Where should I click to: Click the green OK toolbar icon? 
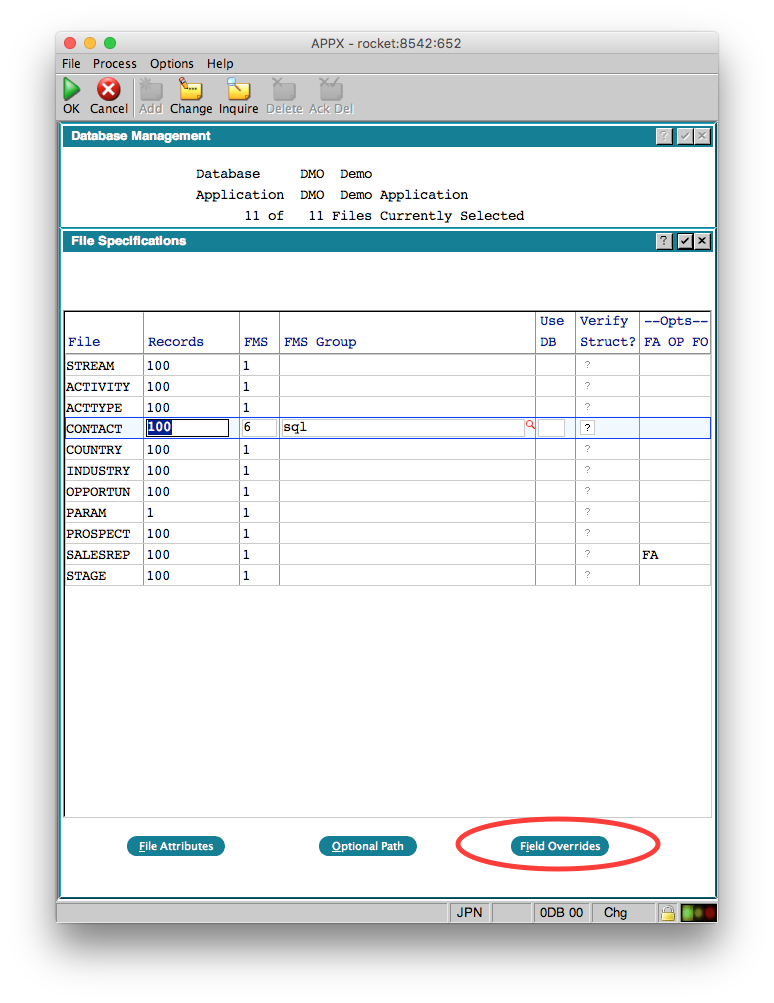pos(72,91)
